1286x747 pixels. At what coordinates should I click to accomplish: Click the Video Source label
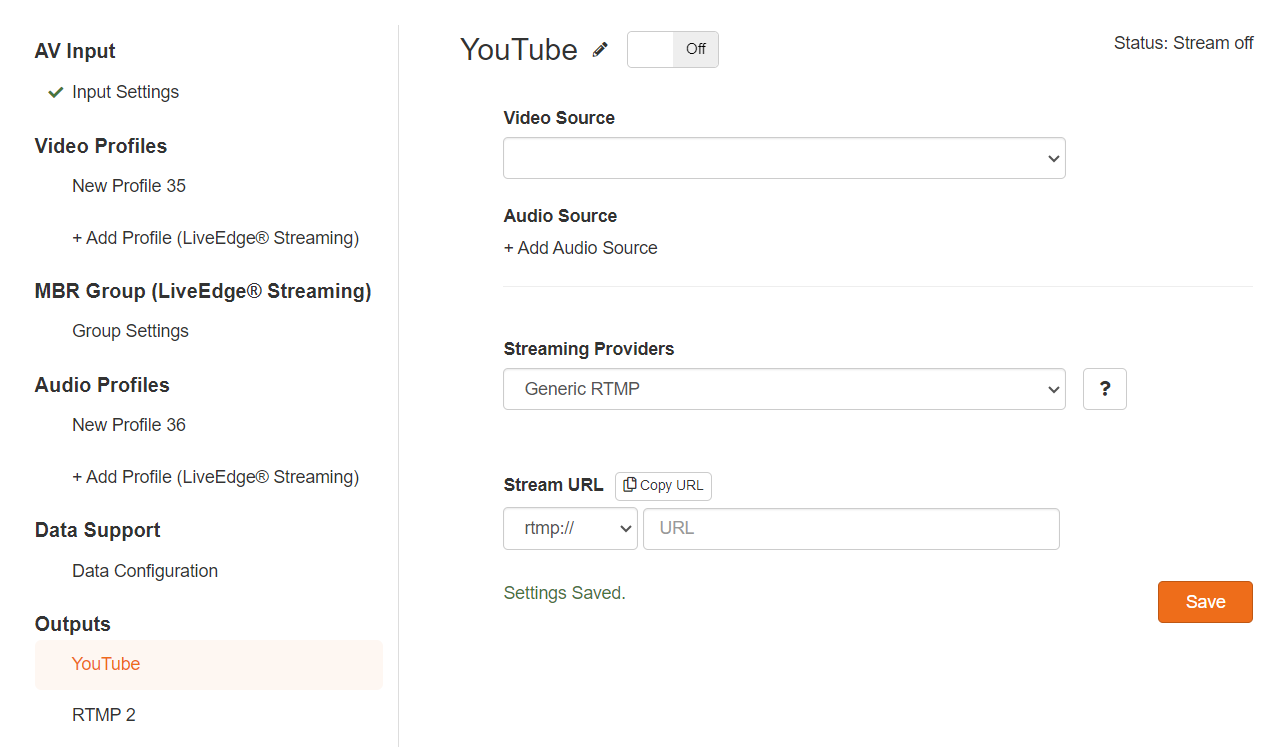click(559, 118)
